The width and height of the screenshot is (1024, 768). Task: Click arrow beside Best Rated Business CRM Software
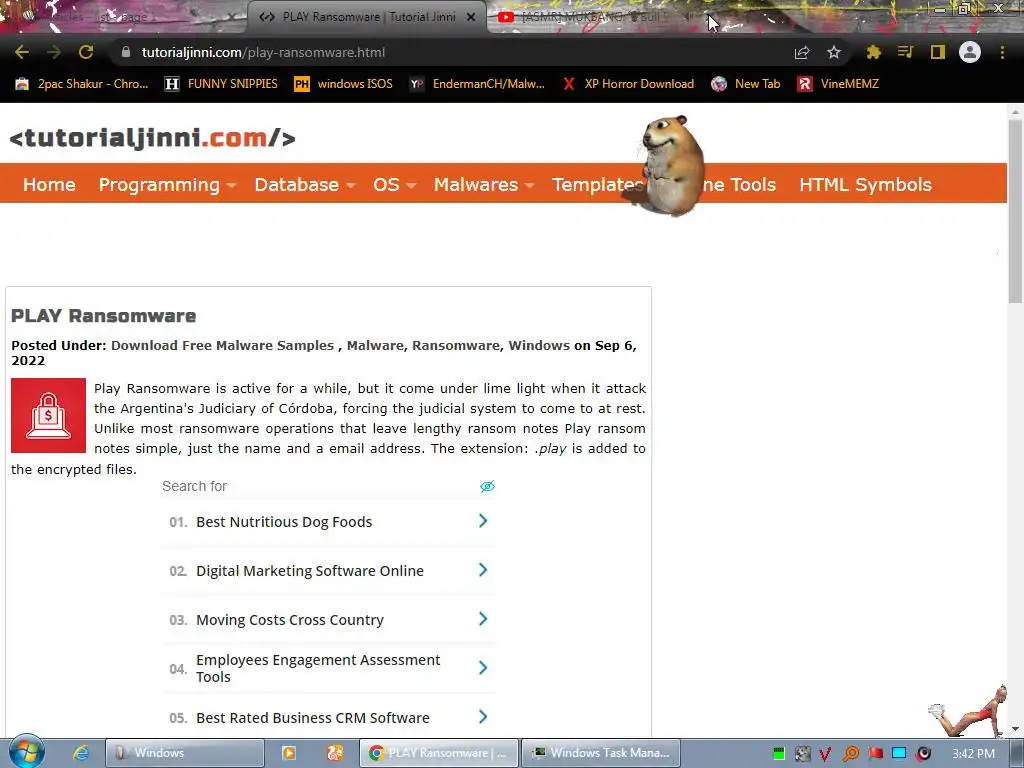[x=483, y=716]
